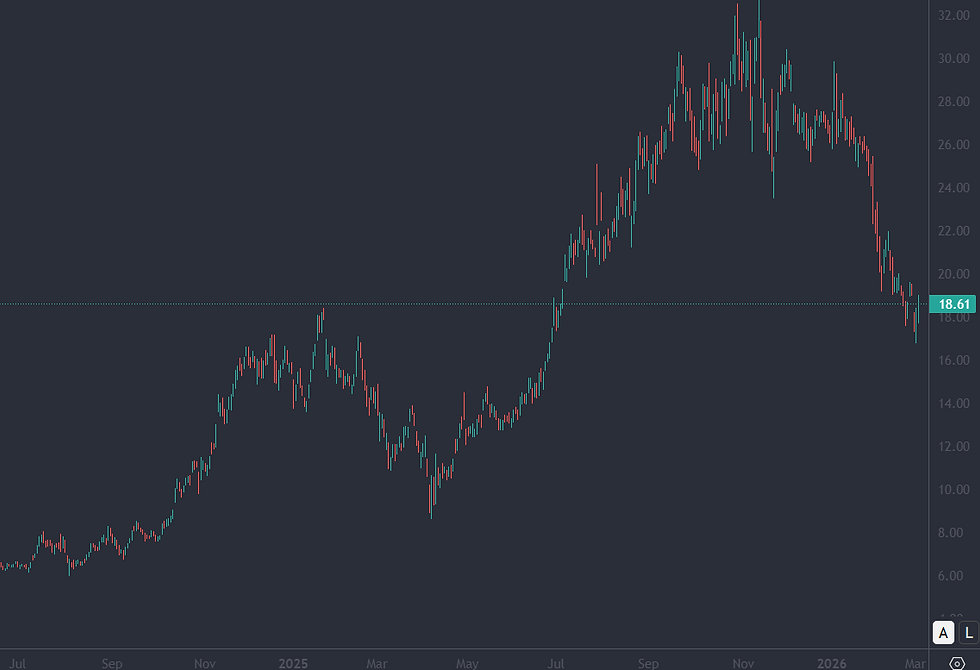The height and width of the screenshot is (670, 980).
Task: Click the Nov label left of 2026
Action: pos(743,663)
